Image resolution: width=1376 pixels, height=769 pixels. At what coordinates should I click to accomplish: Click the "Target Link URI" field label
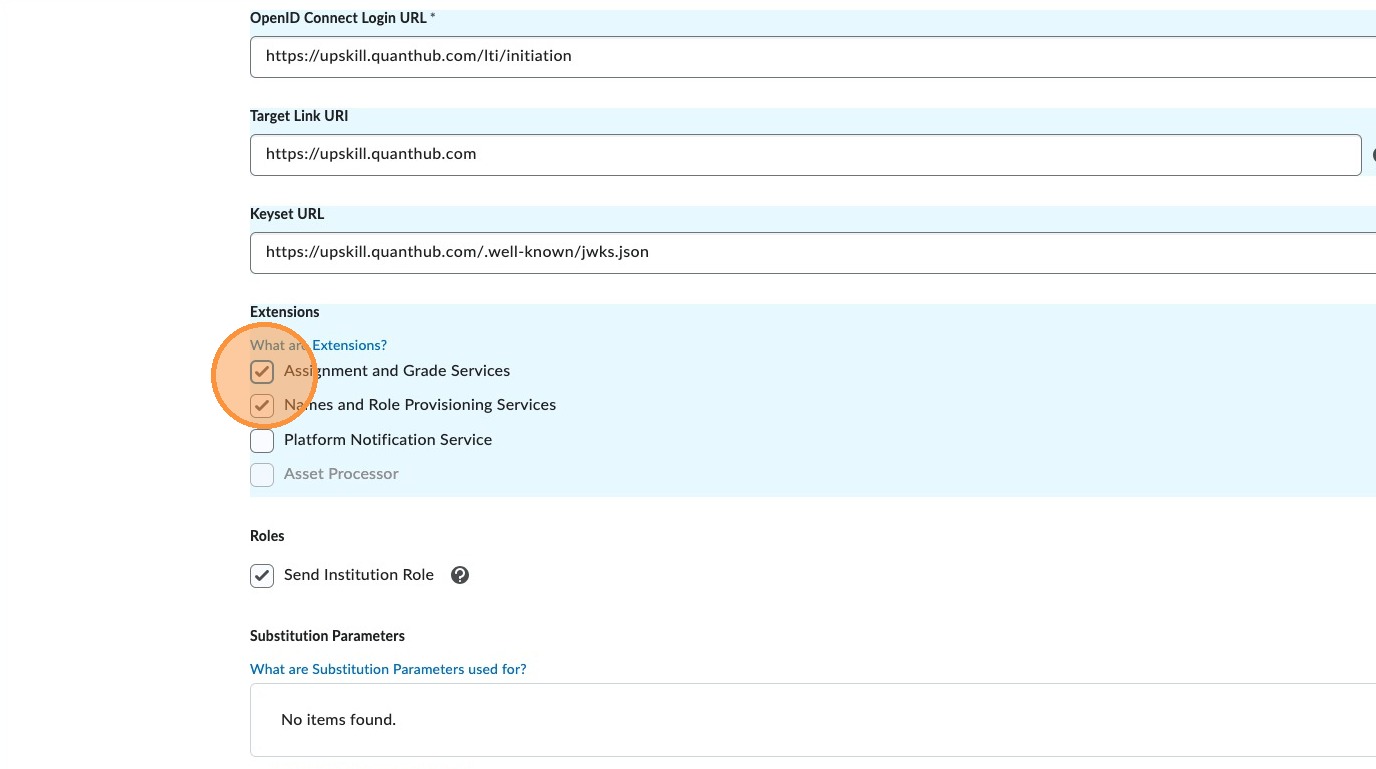point(299,116)
